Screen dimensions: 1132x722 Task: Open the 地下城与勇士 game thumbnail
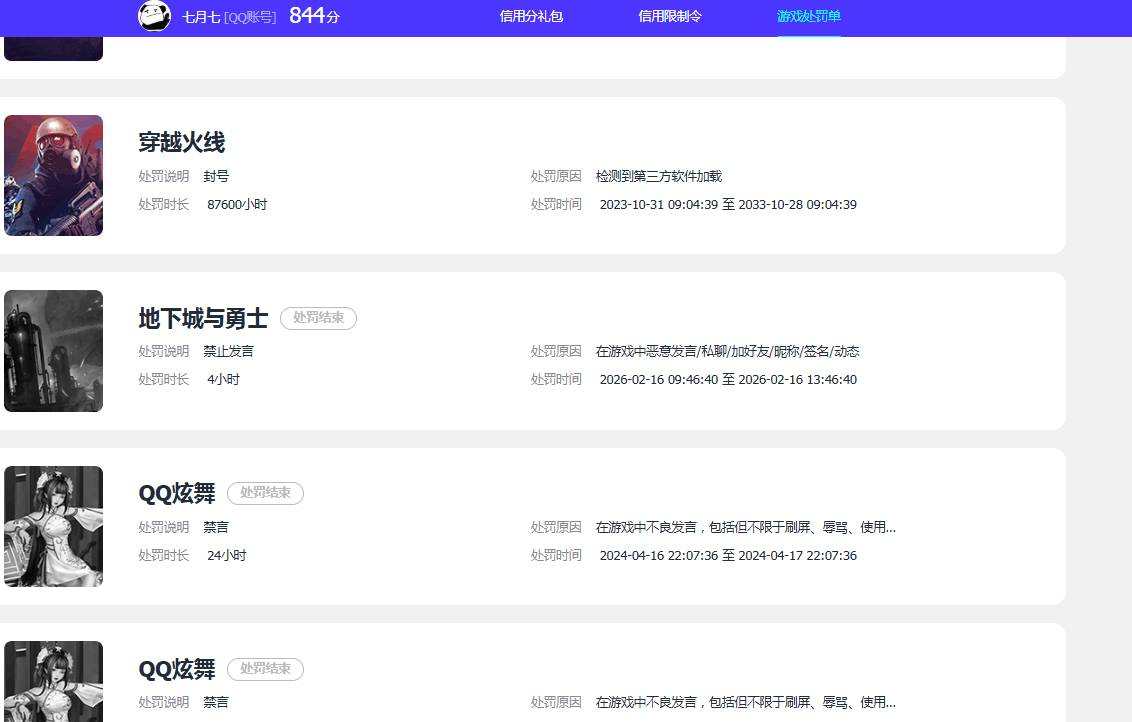(53, 351)
